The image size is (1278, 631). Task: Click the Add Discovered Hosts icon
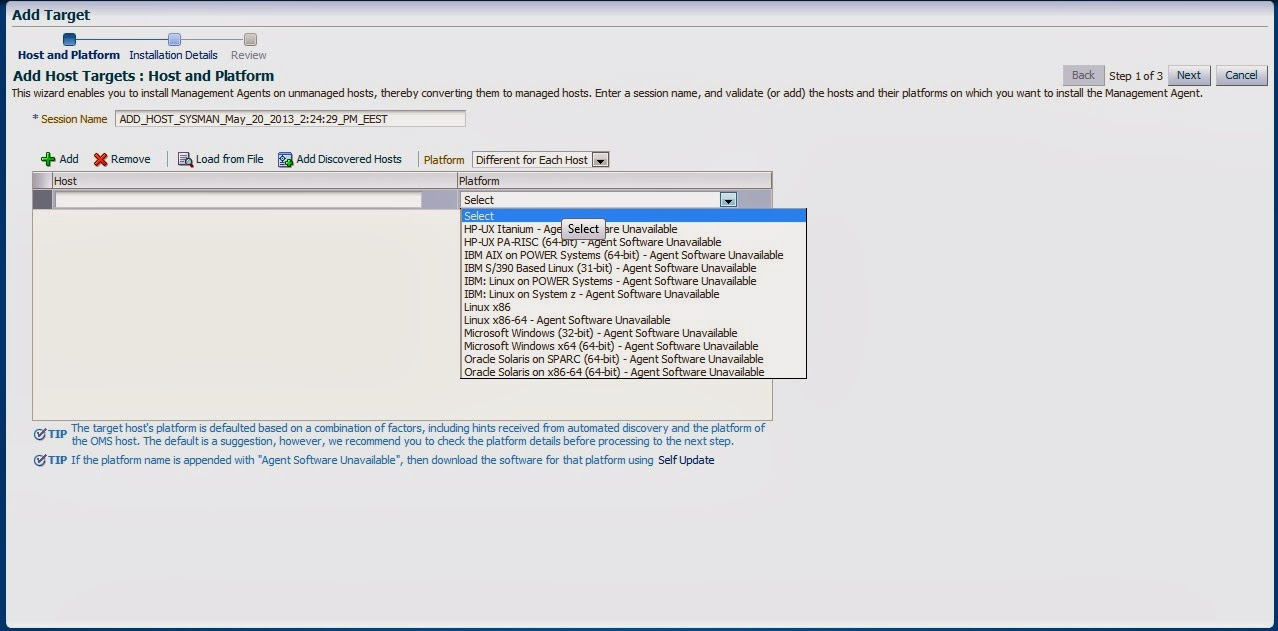pos(285,160)
